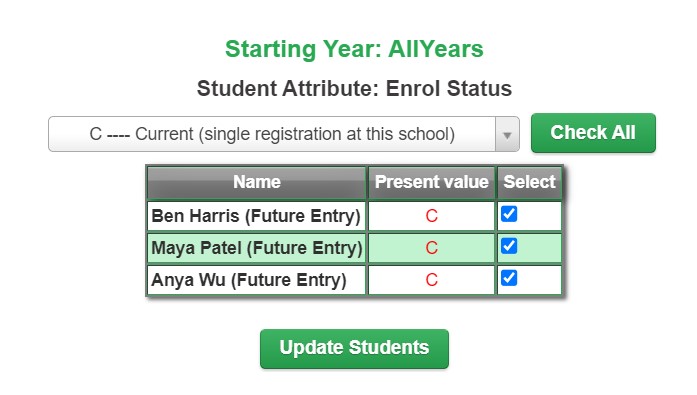Image resolution: width=697 pixels, height=395 pixels.
Task: Click the green Starting Year: AllYears heading
Action: (x=354, y=49)
